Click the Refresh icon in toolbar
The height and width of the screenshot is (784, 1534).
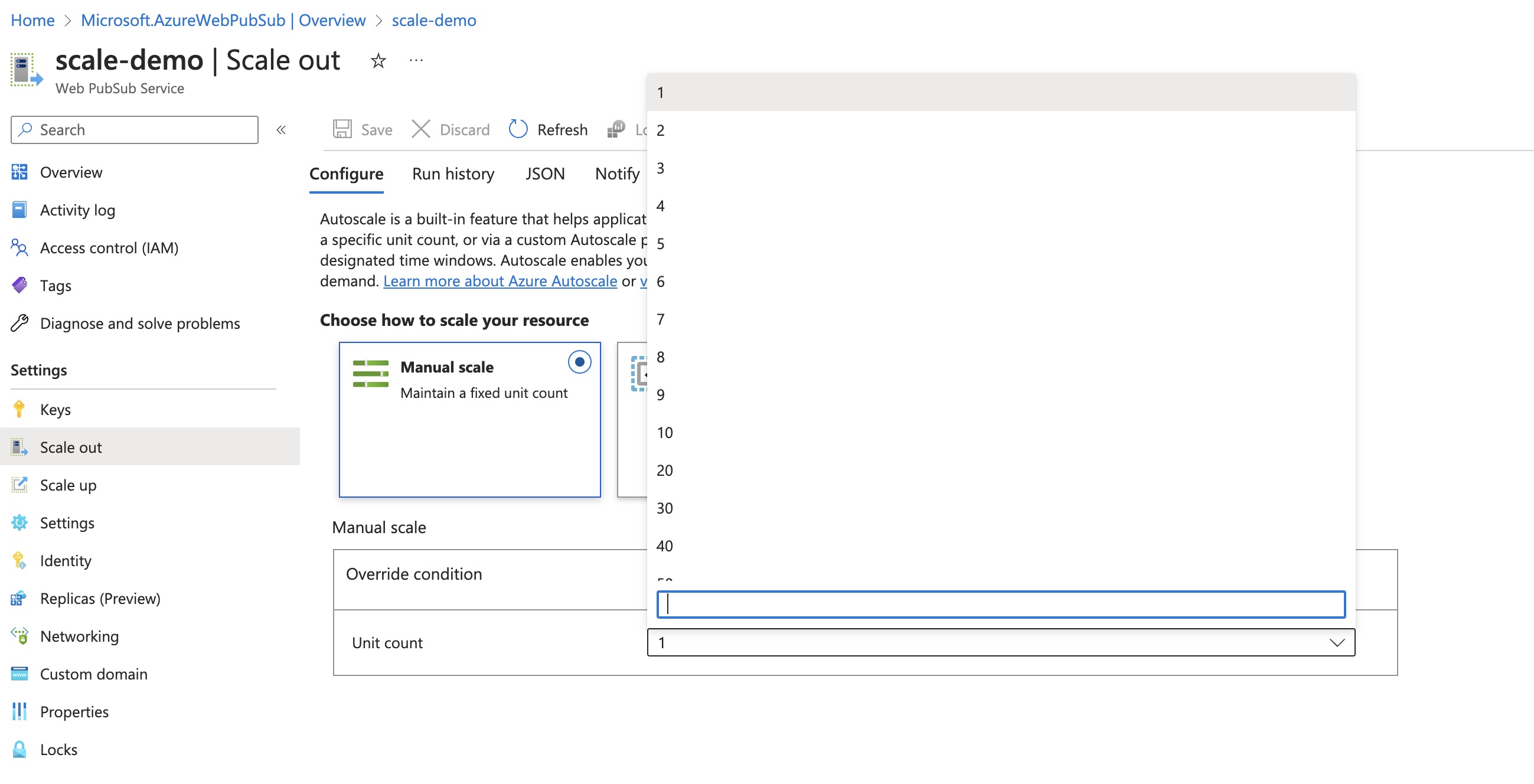pos(517,128)
